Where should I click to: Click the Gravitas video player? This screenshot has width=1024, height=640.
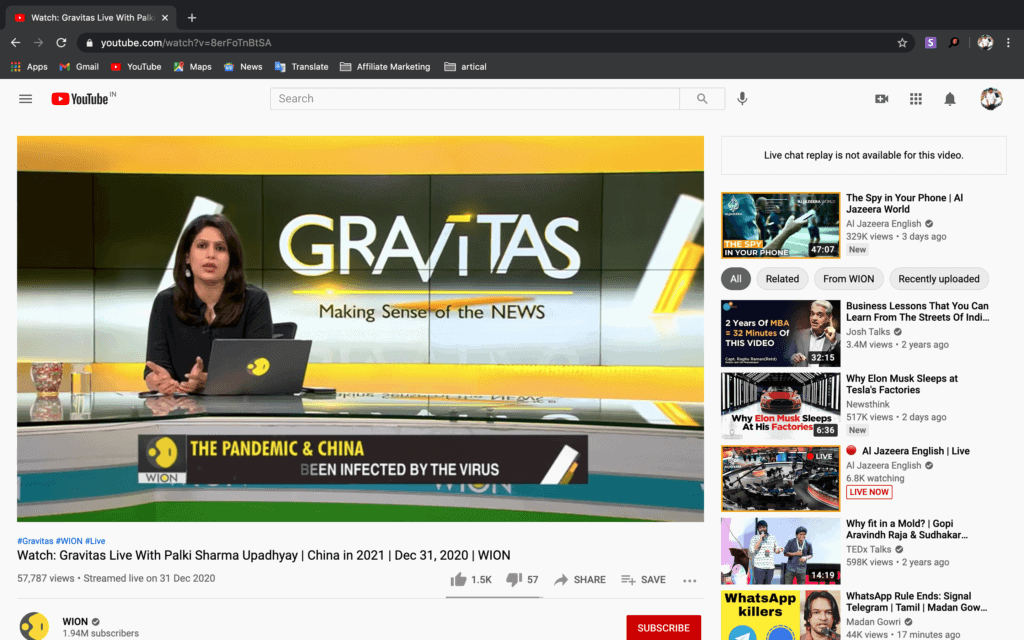(x=360, y=328)
